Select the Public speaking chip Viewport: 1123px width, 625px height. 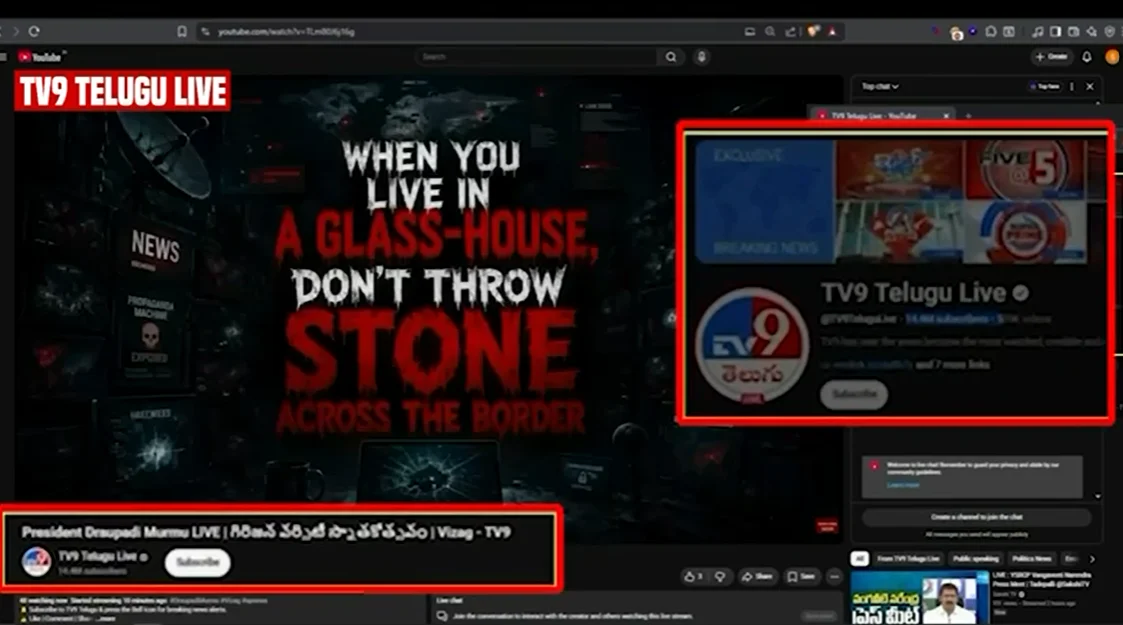coord(975,558)
